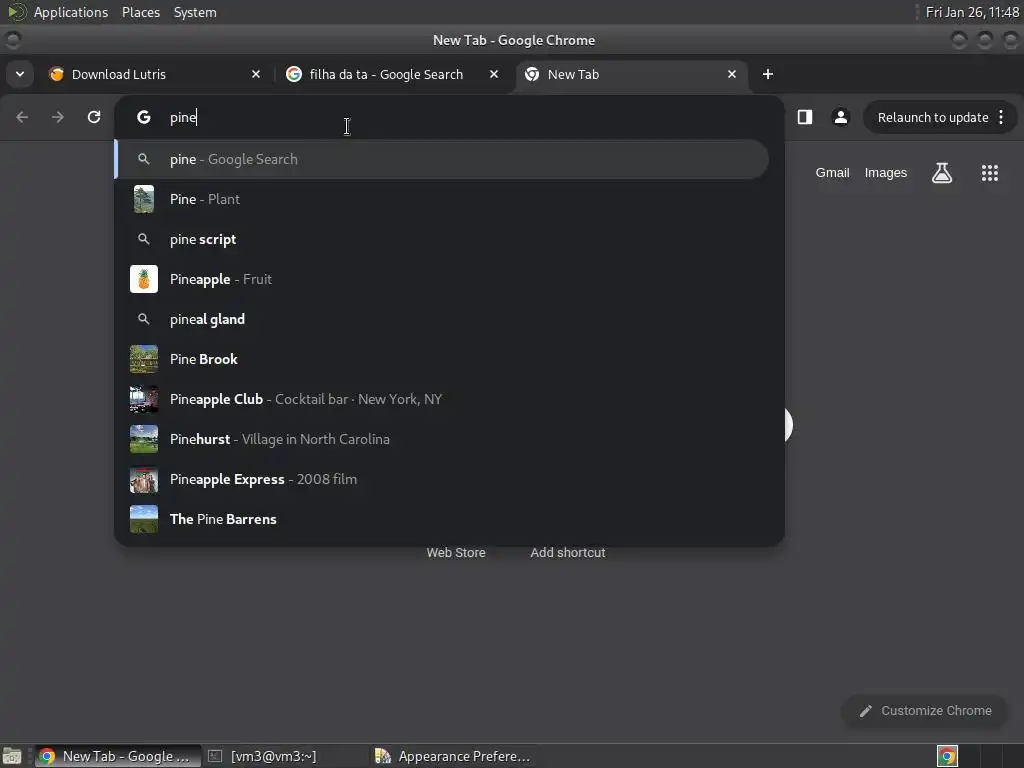The height and width of the screenshot is (768, 1024).
Task: Open a new tab with the plus button
Action: pyautogui.click(x=768, y=74)
